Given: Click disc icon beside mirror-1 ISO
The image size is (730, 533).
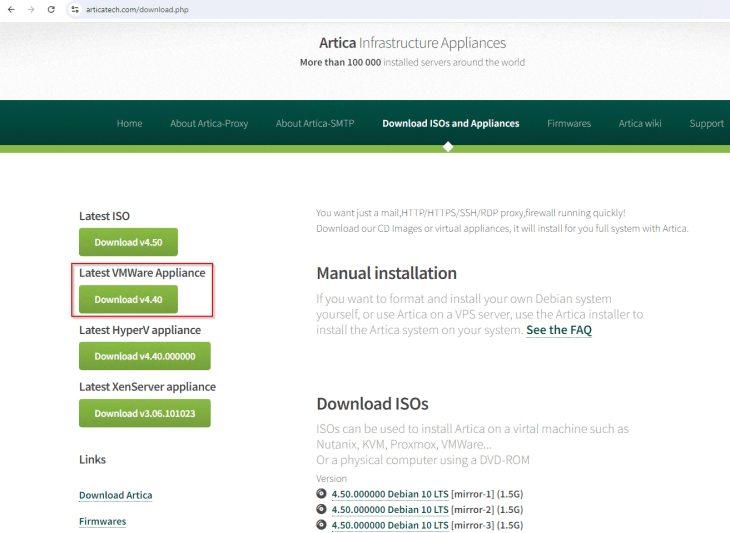Looking at the screenshot, I should (x=322, y=493).
